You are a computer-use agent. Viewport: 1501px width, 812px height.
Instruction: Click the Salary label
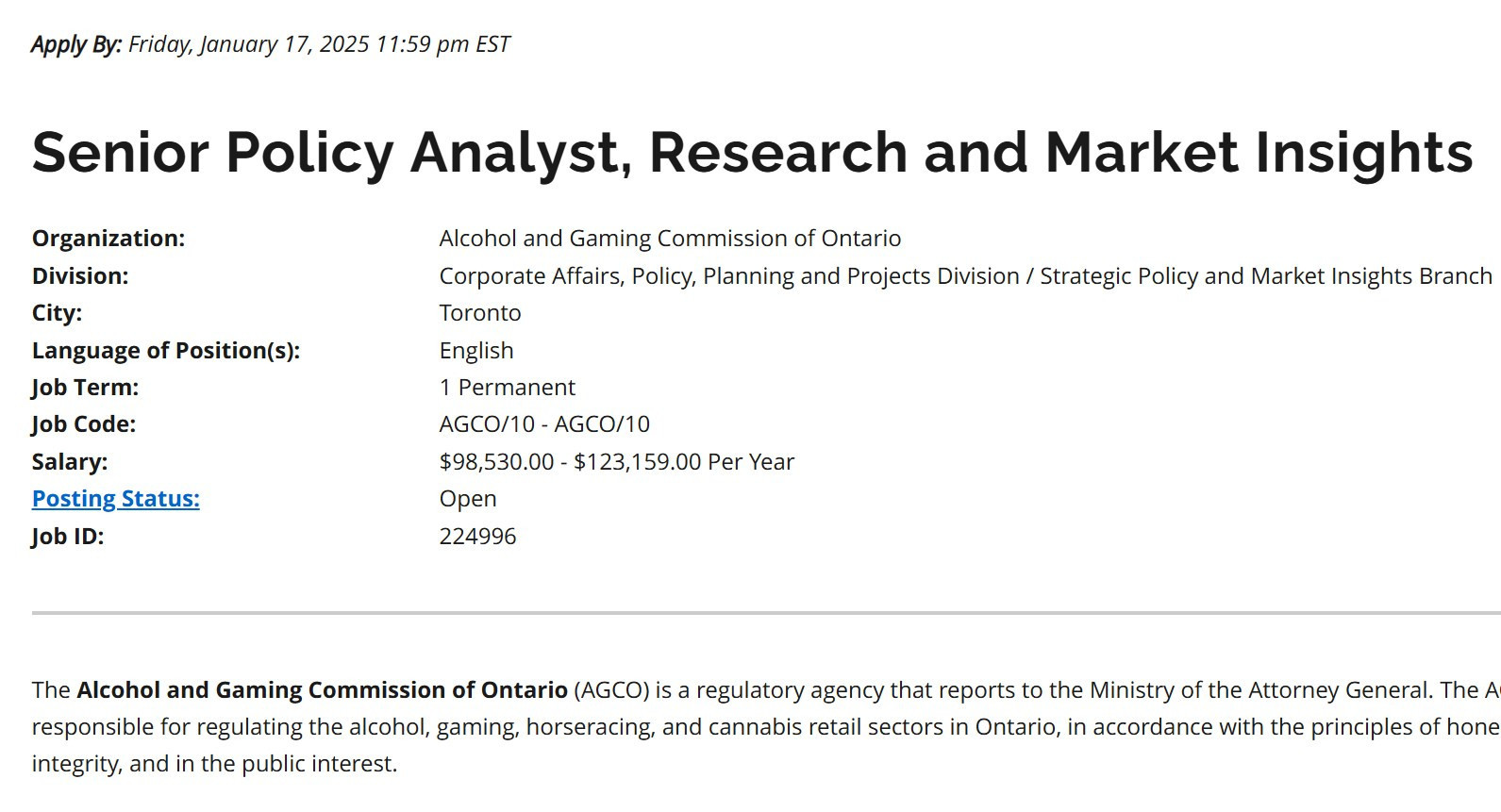70,462
